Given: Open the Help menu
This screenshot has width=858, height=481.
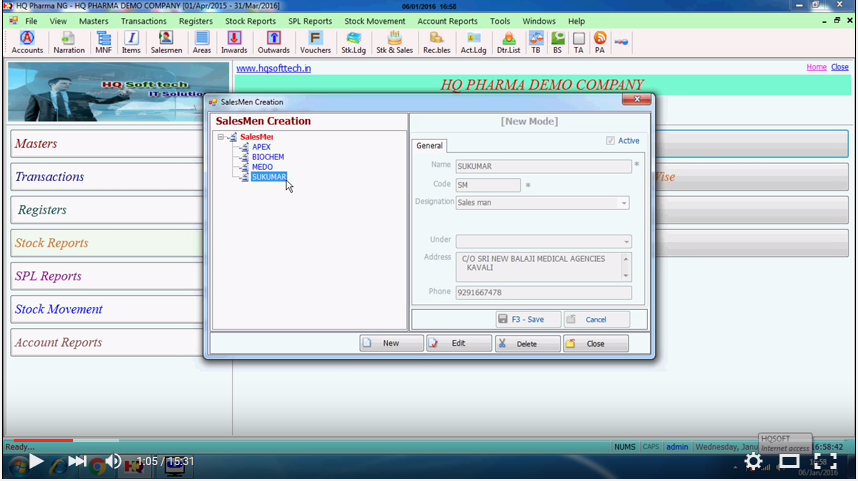Looking at the screenshot, I should tap(576, 21).
